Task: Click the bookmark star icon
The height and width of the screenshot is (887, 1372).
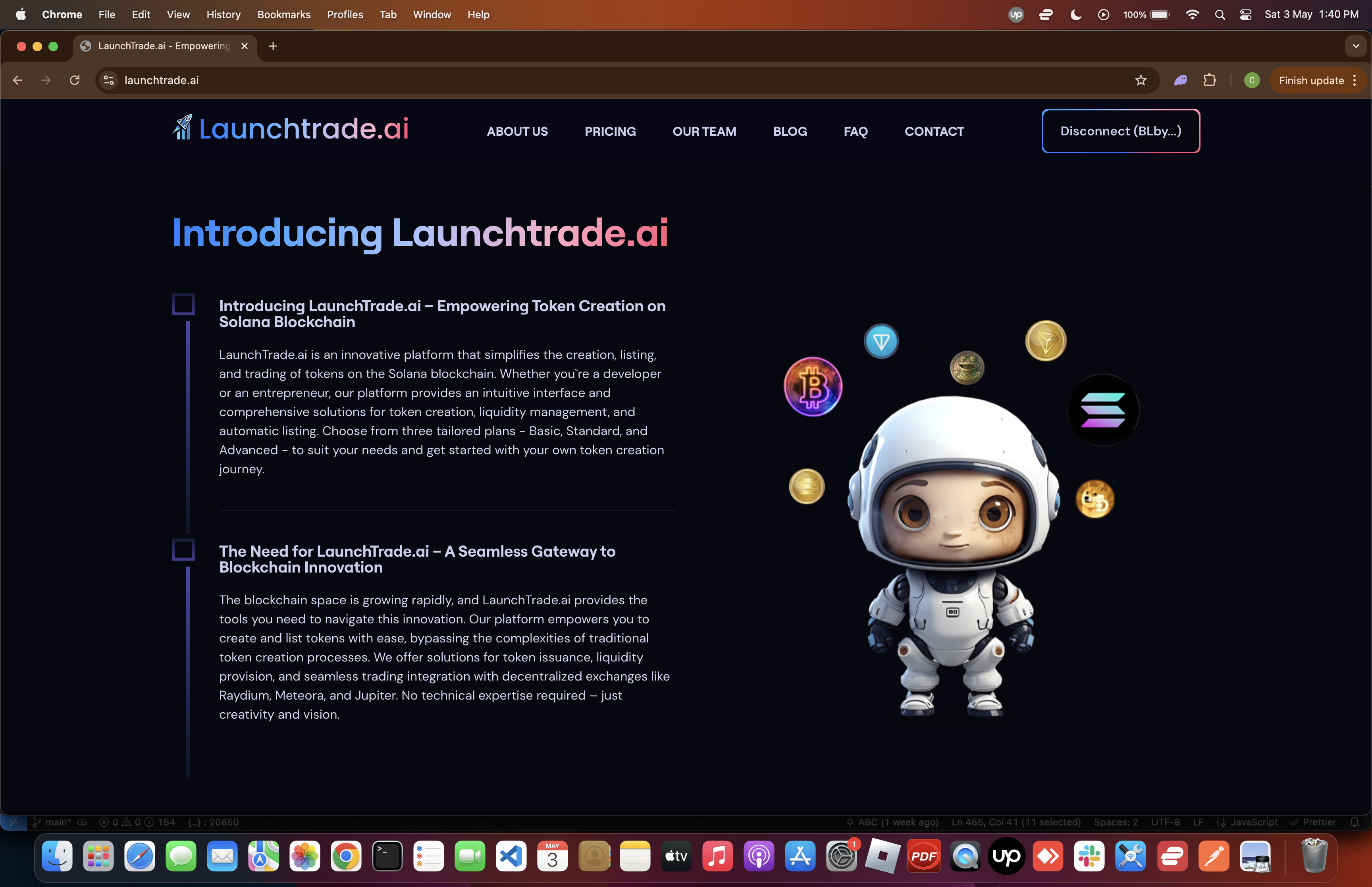Action: tap(1141, 81)
